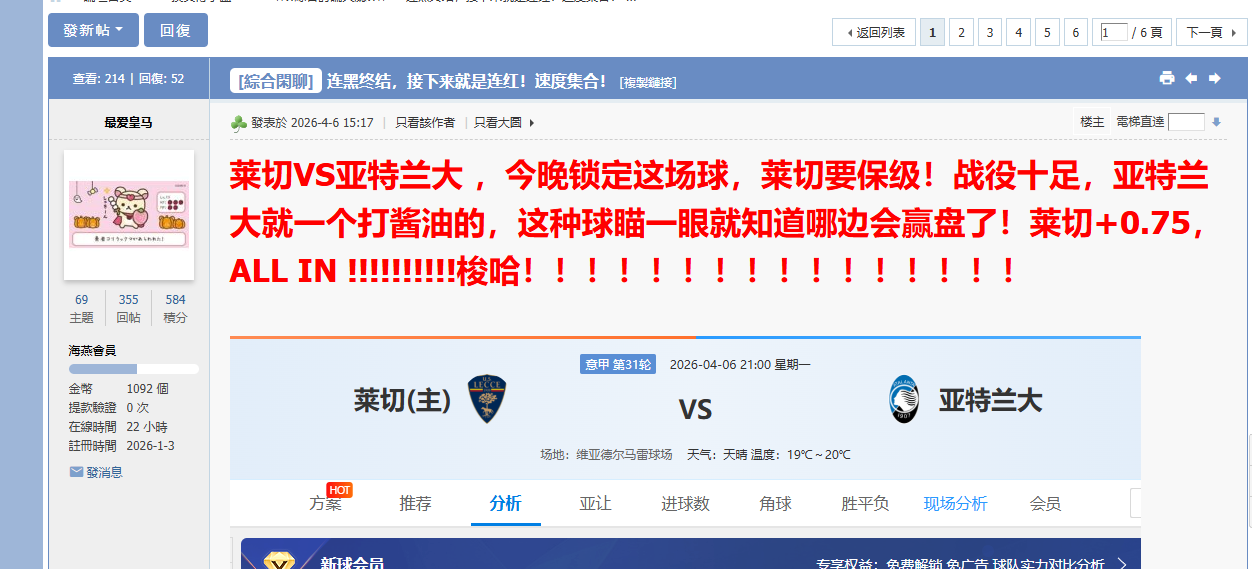Open the 进球数 tab
This screenshot has width=1252, height=569.
tap(685, 504)
